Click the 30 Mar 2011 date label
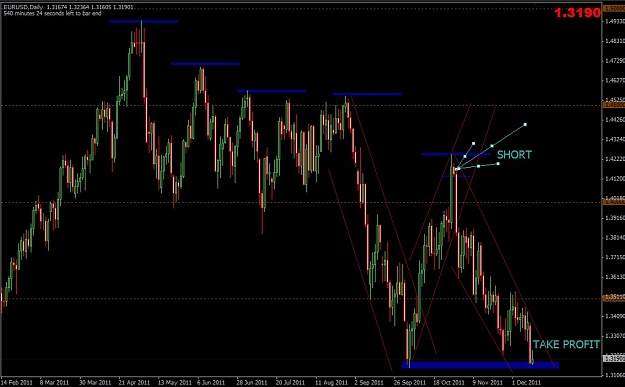The width and height of the screenshot is (625, 387). (x=95, y=383)
